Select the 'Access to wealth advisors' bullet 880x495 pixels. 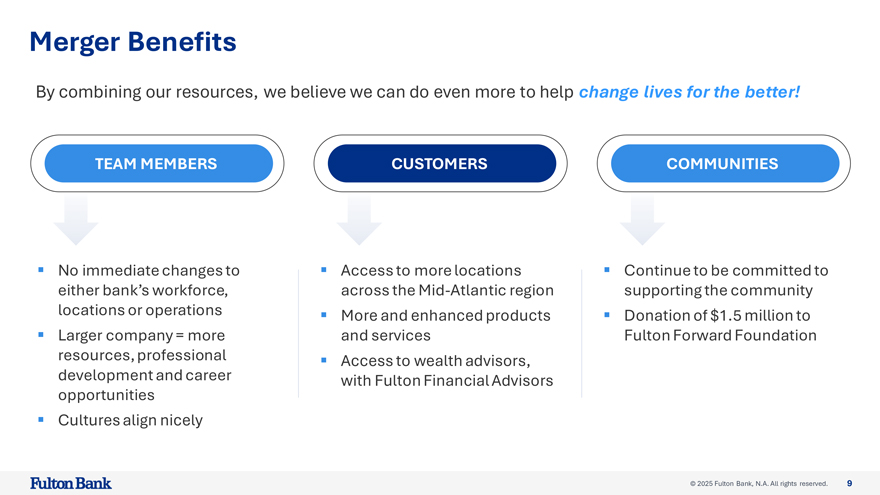tap(446, 370)
